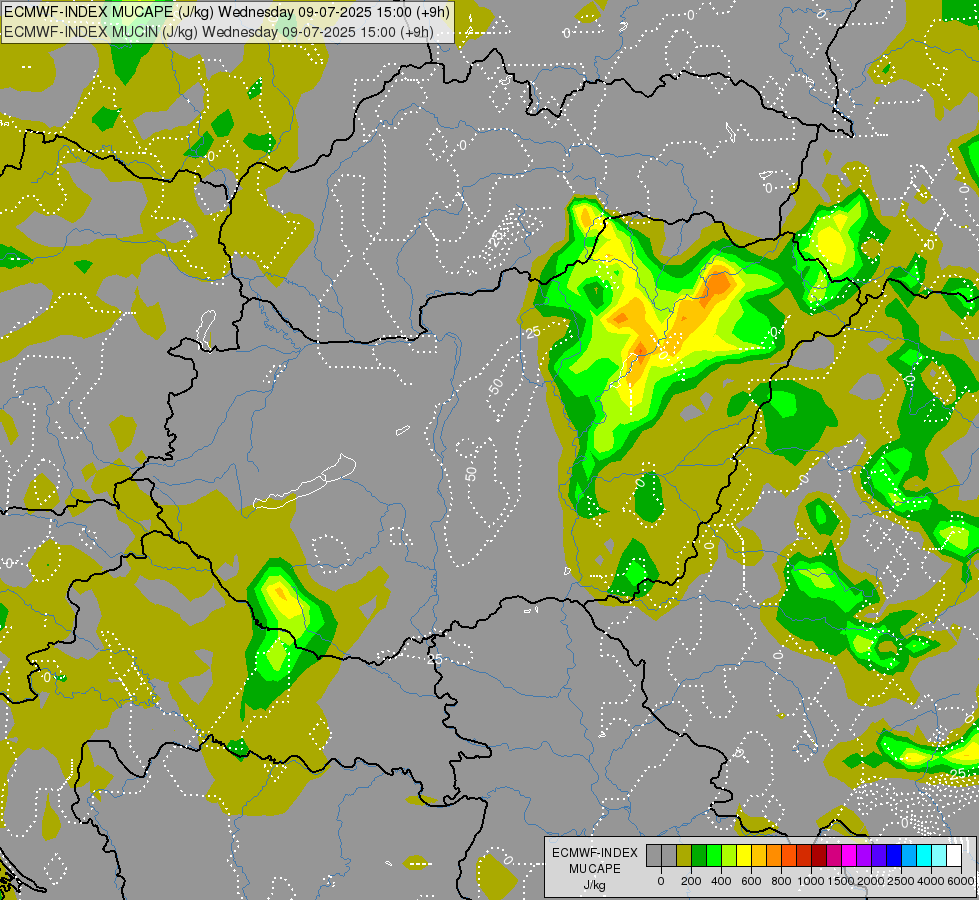Select the bright cyan legend swatch
This screenshot has height=900, width=979.
924,855
